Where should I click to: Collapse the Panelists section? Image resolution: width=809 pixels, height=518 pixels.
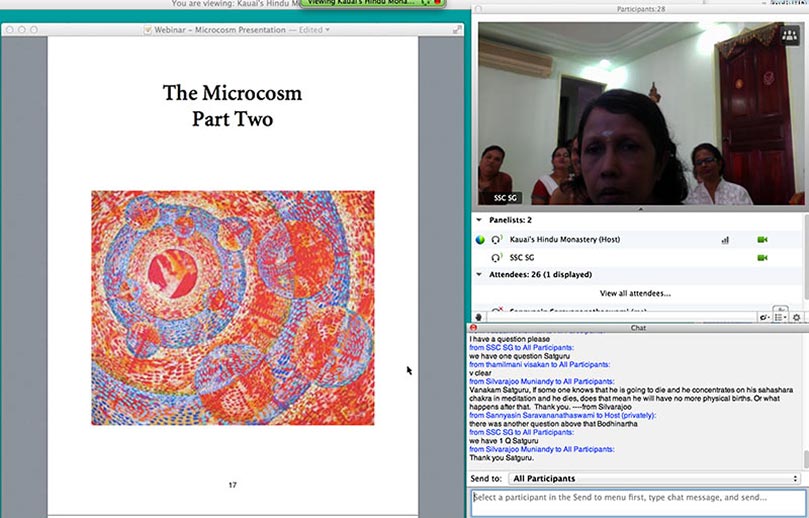(478, 219)
